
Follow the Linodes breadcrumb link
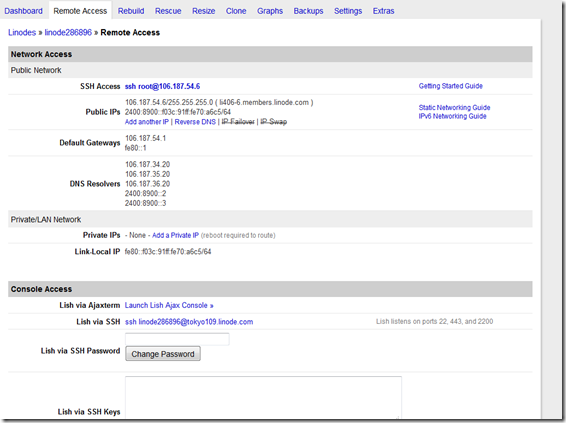[22, 32]
